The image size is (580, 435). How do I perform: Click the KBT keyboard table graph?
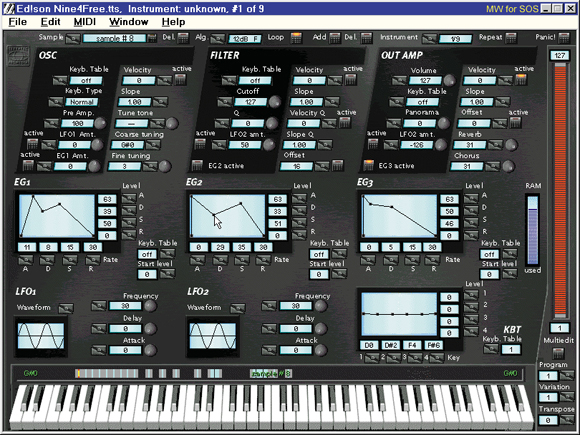399,314
